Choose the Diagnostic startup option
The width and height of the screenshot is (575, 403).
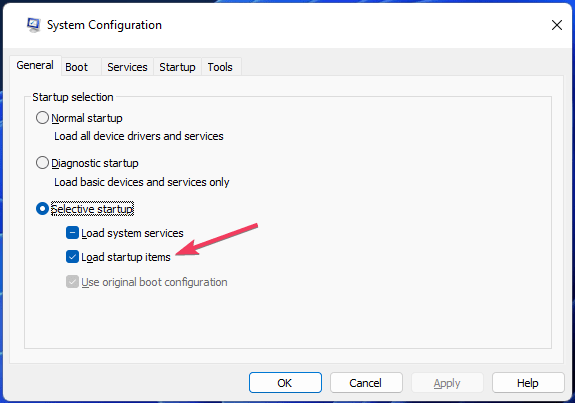tap(42, 163)
